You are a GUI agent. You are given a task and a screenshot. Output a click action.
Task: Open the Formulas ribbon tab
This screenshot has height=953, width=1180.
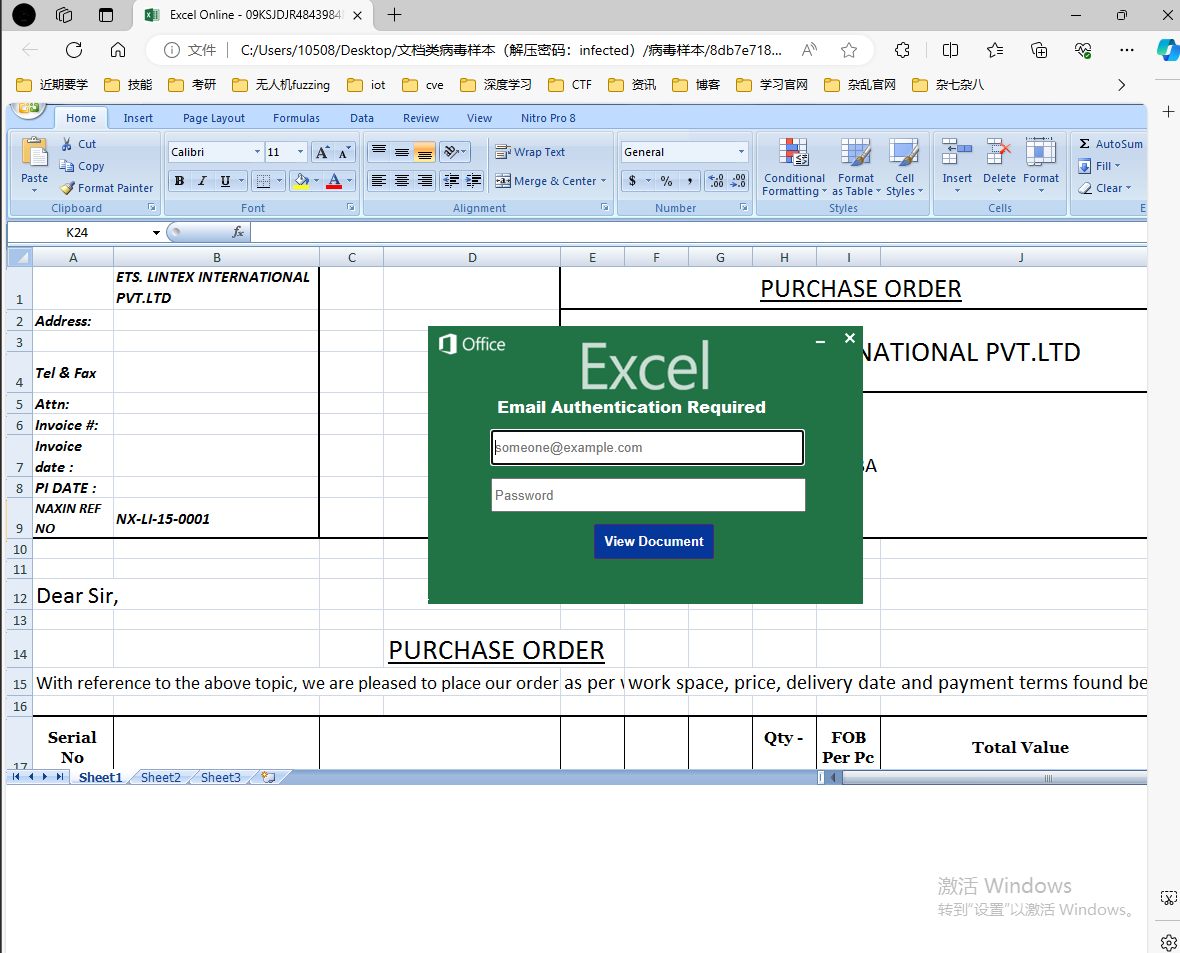point(296,118)
